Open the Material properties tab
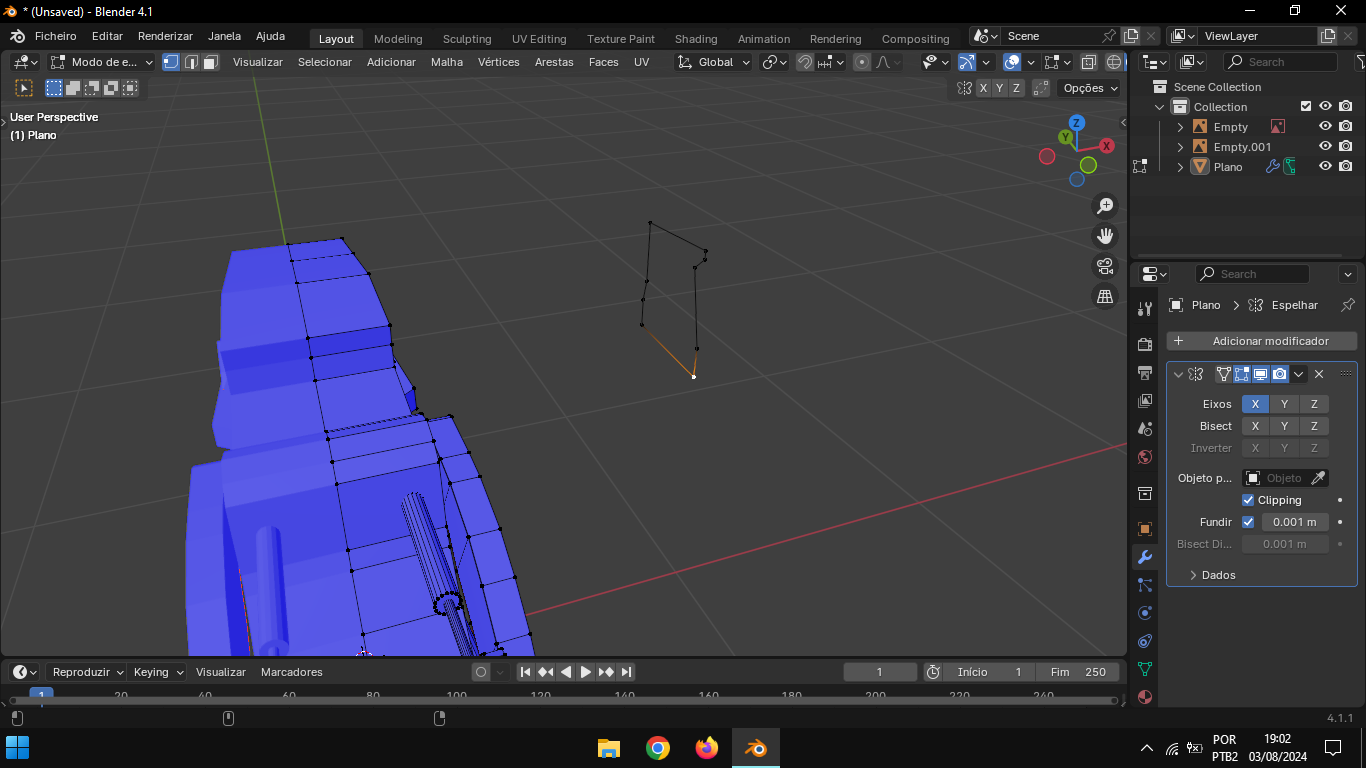The height and width of the screenshot is (768, 1366). (x=1145, y=697)
